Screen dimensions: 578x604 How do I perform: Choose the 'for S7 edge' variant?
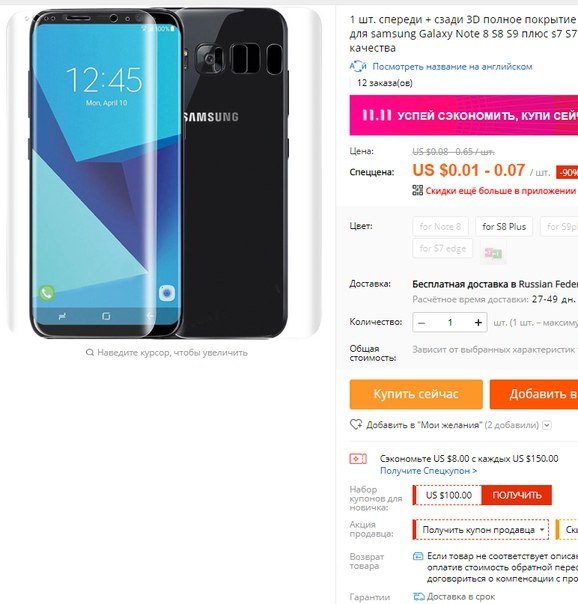pyautogui.click(x=443, y=248)
